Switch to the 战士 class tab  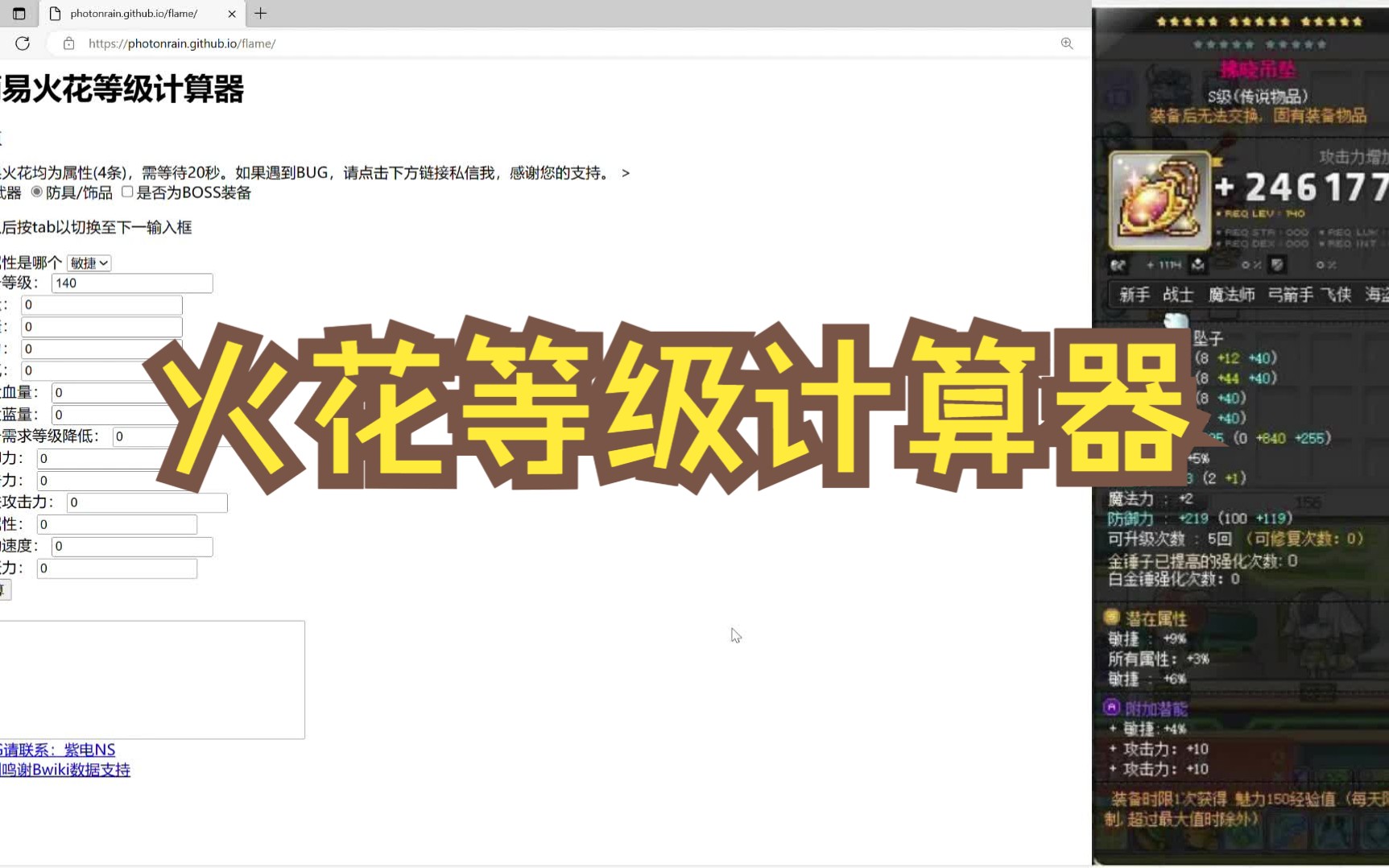(x=1178, y=295)
